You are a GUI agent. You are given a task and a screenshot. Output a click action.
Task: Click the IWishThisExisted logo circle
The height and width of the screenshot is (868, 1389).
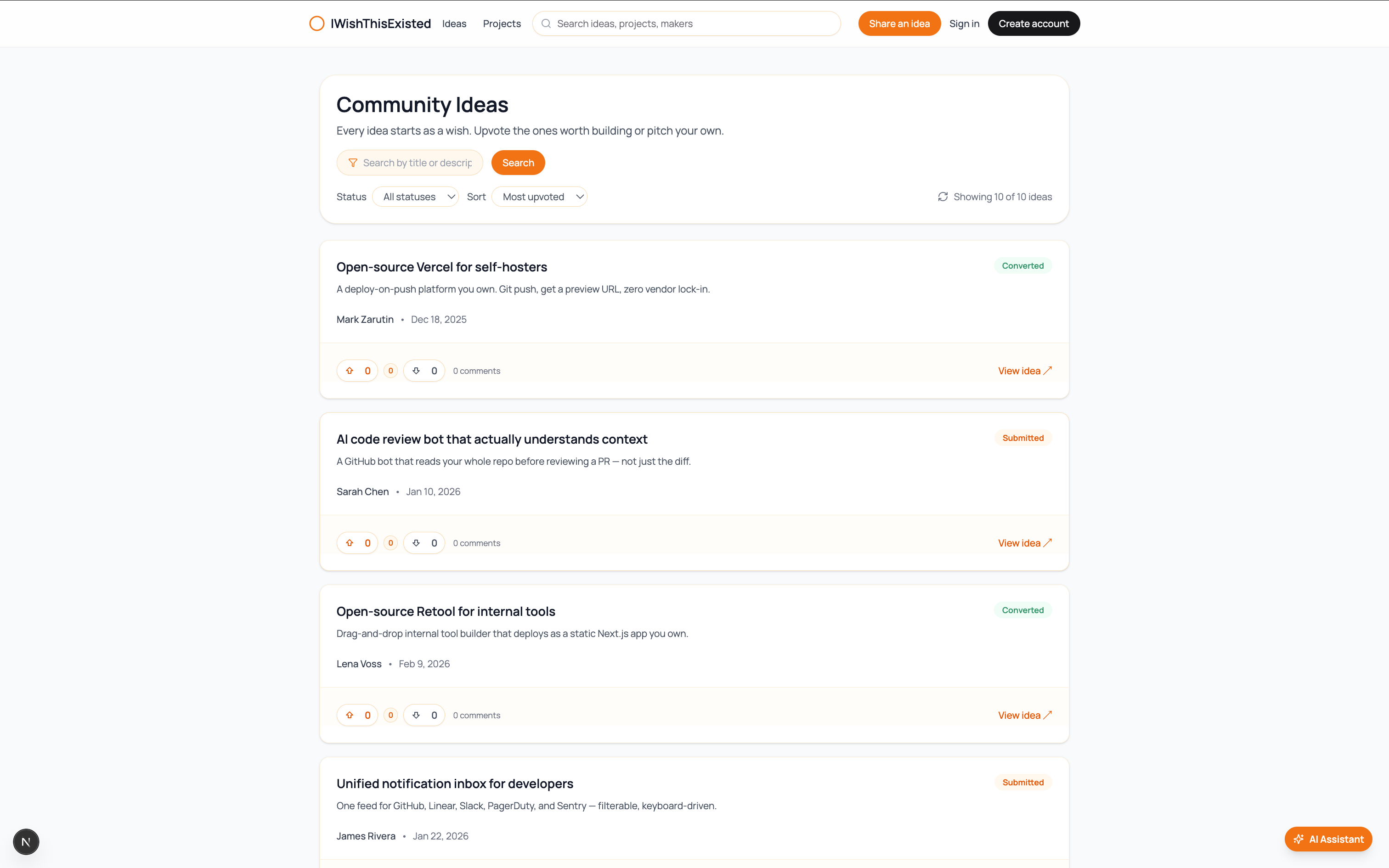click(317, 23)
